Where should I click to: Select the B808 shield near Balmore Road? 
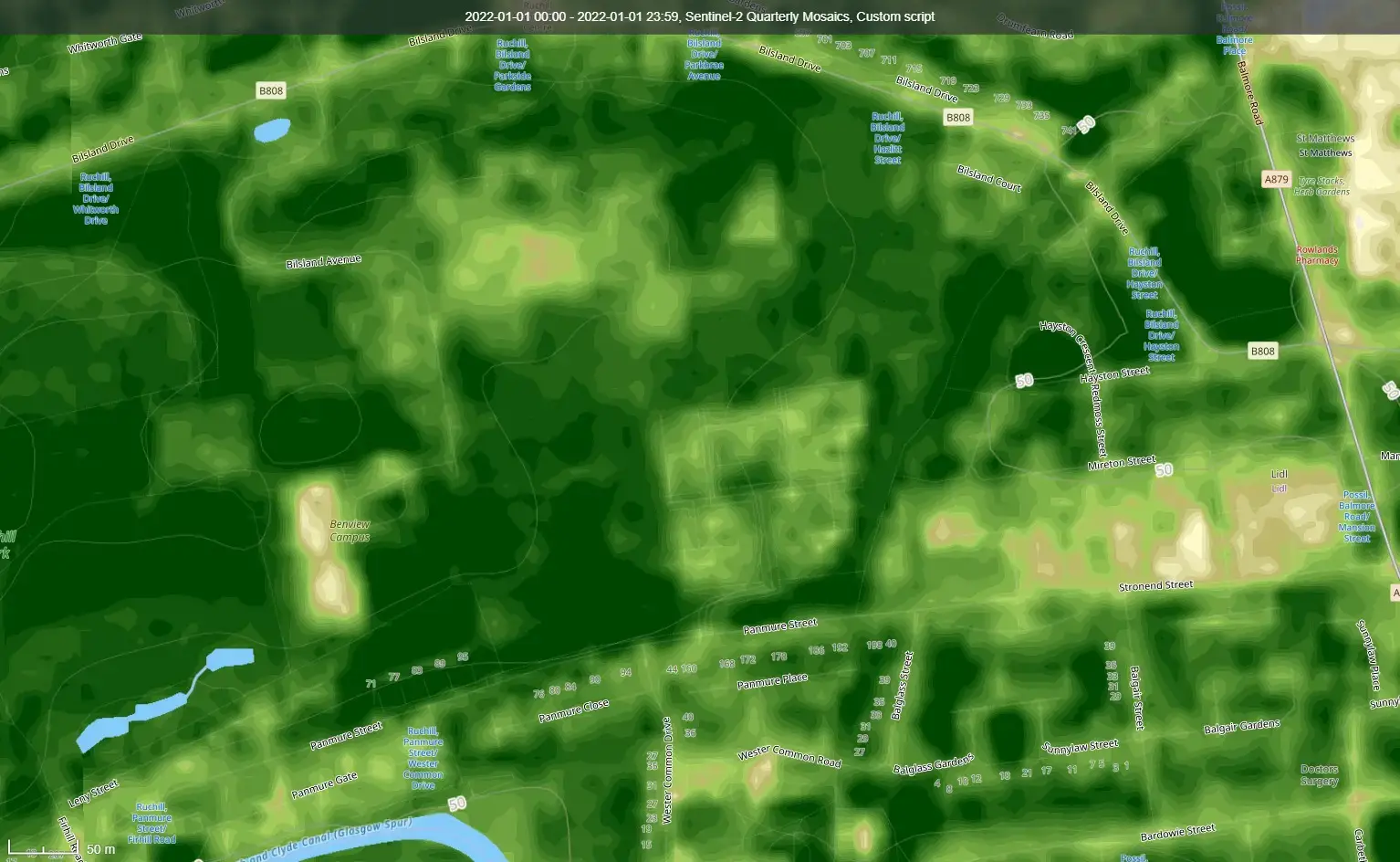point(1262,350)
